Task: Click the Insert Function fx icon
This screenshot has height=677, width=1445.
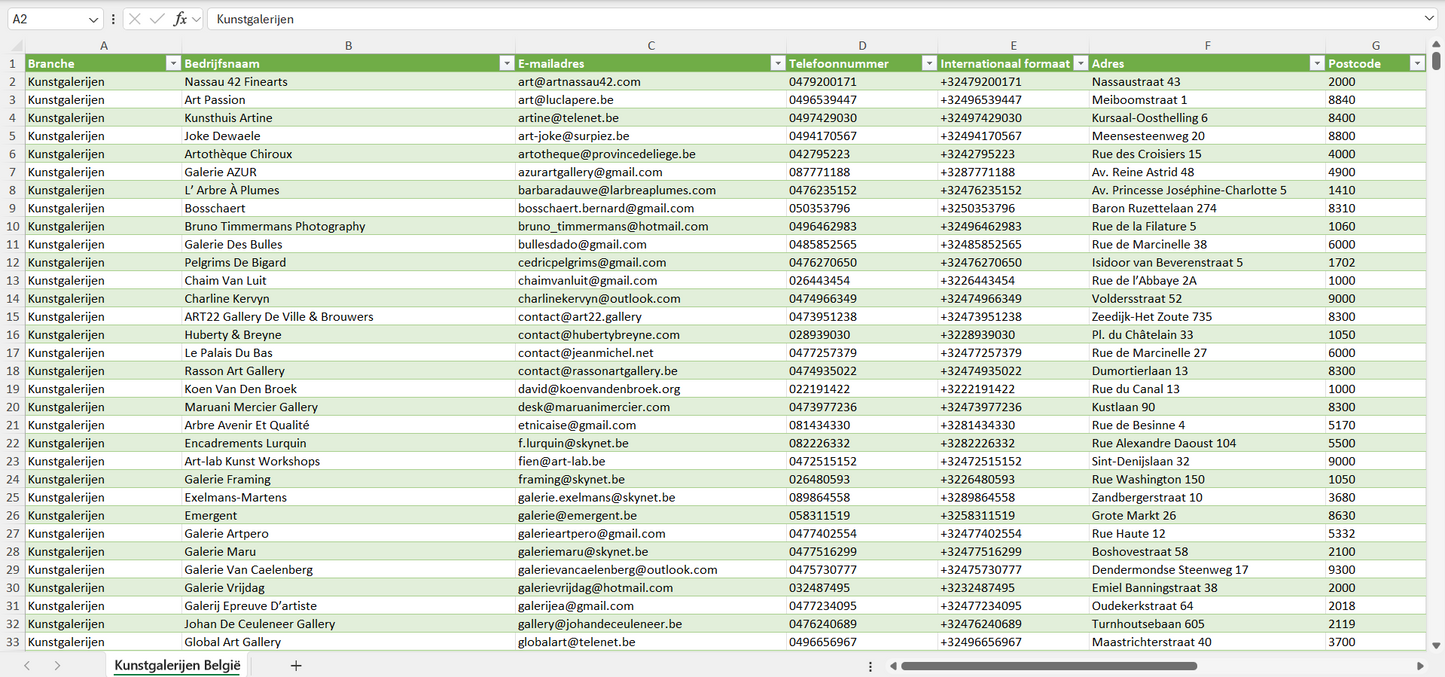Action: click(180, 19)
